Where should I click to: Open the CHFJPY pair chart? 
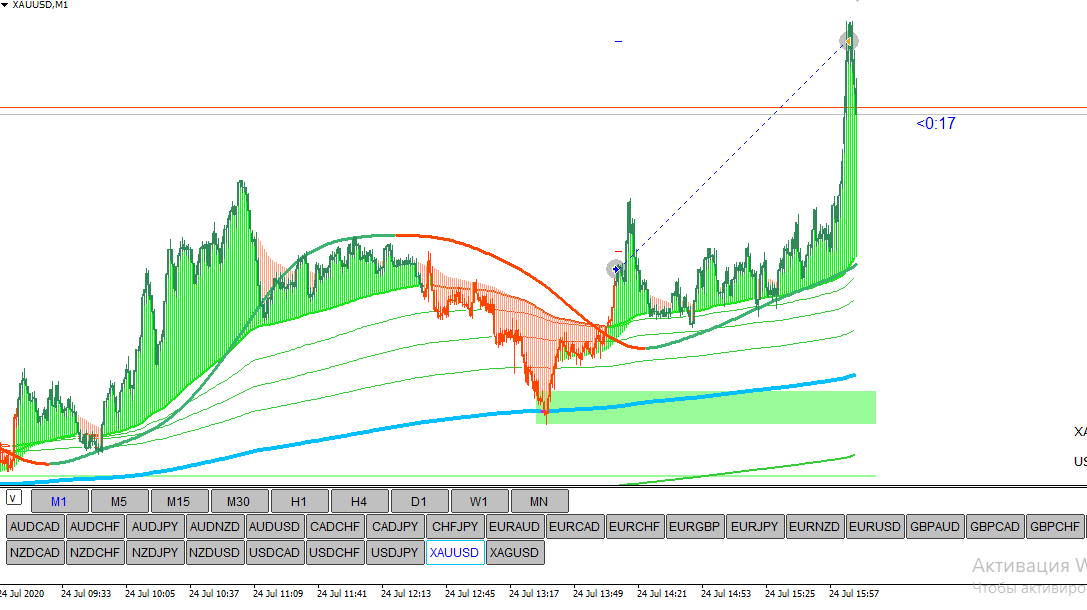(x=455, y=527)
